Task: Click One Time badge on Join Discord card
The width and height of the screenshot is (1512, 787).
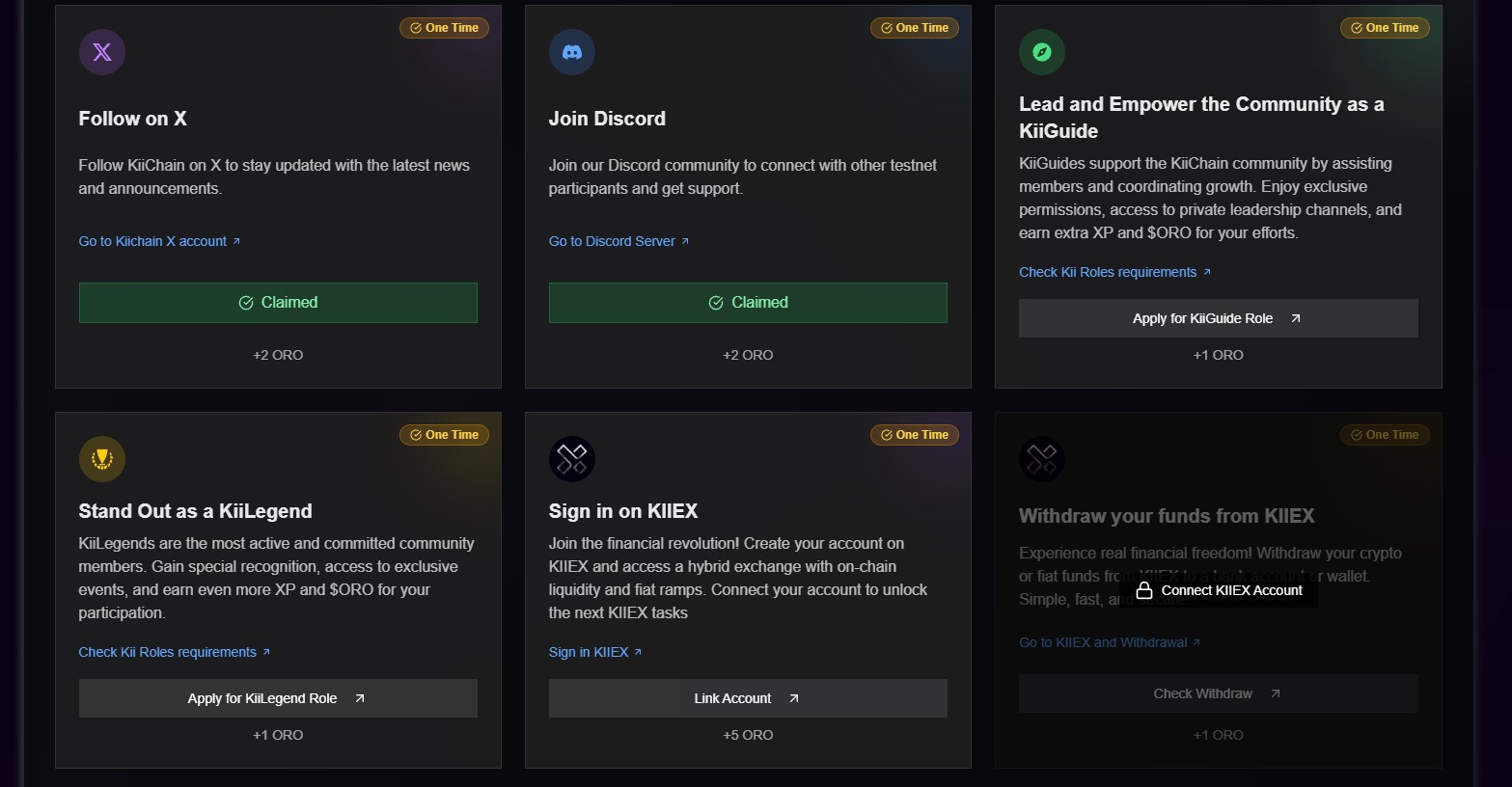Action: tap(914, 28)
